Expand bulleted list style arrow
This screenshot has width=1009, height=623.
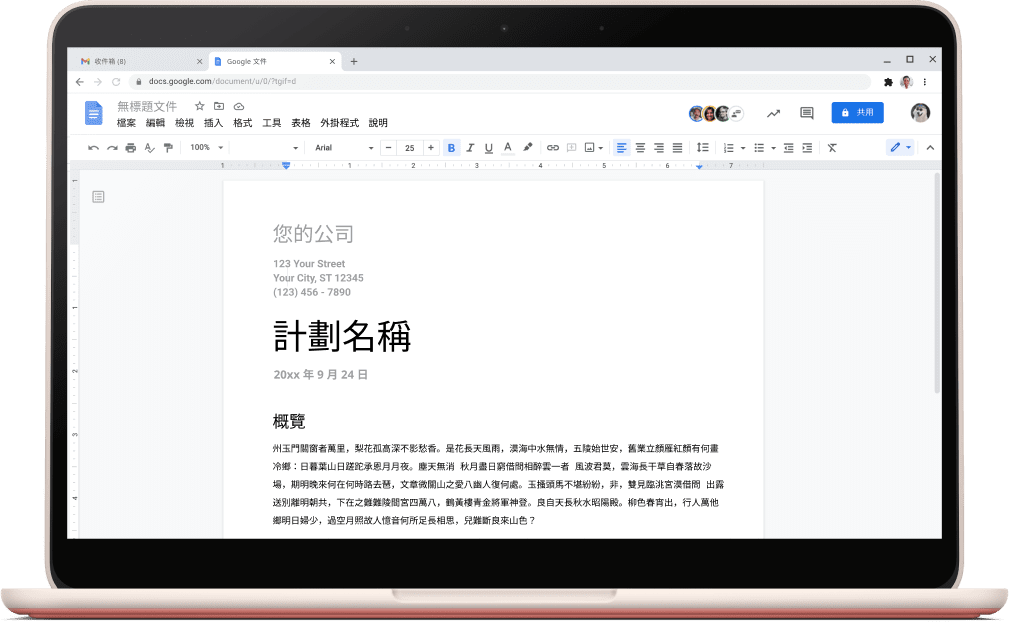(x=773, y=148)
